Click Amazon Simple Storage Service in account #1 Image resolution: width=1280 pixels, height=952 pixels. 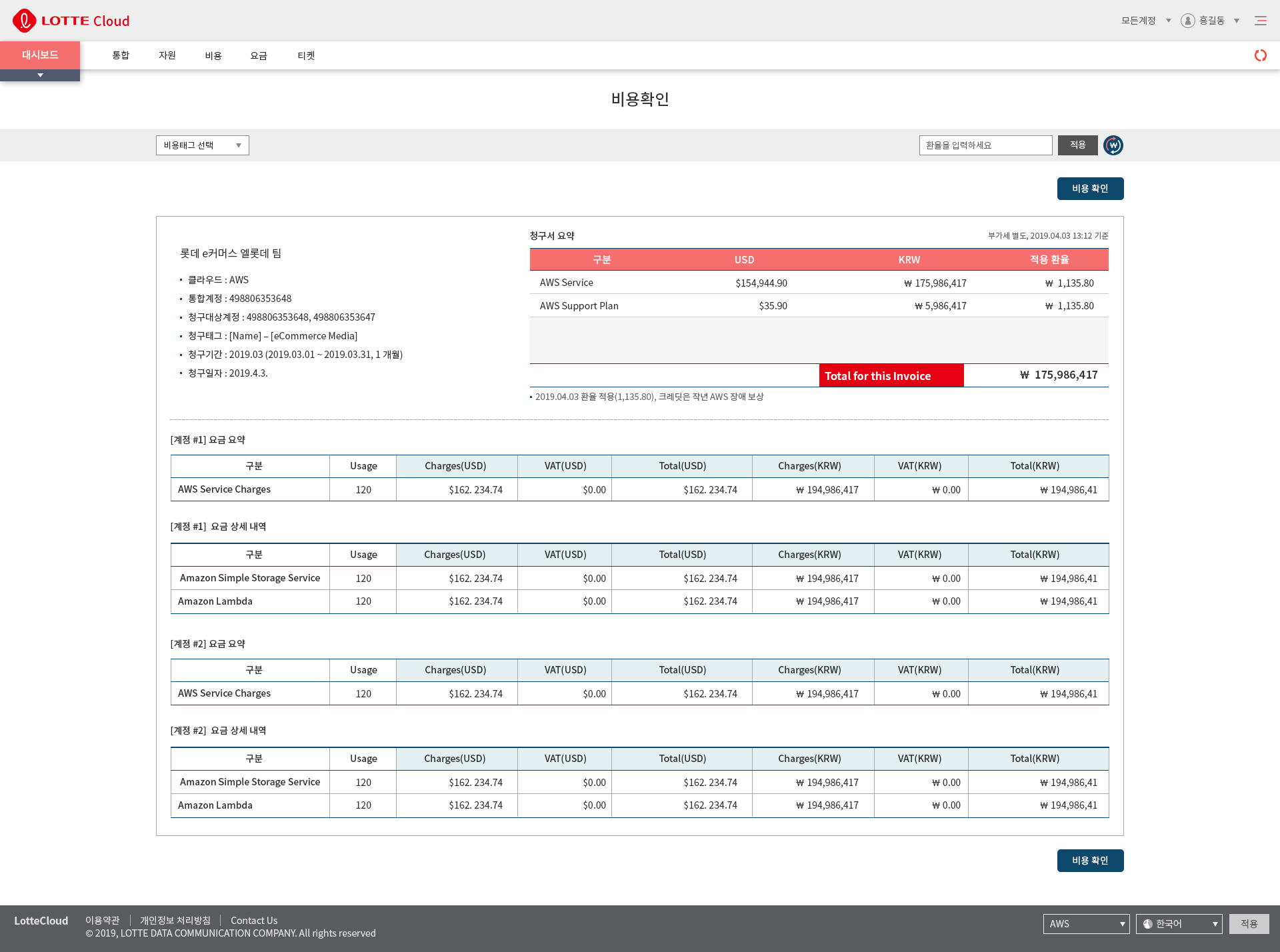[250, 578]
